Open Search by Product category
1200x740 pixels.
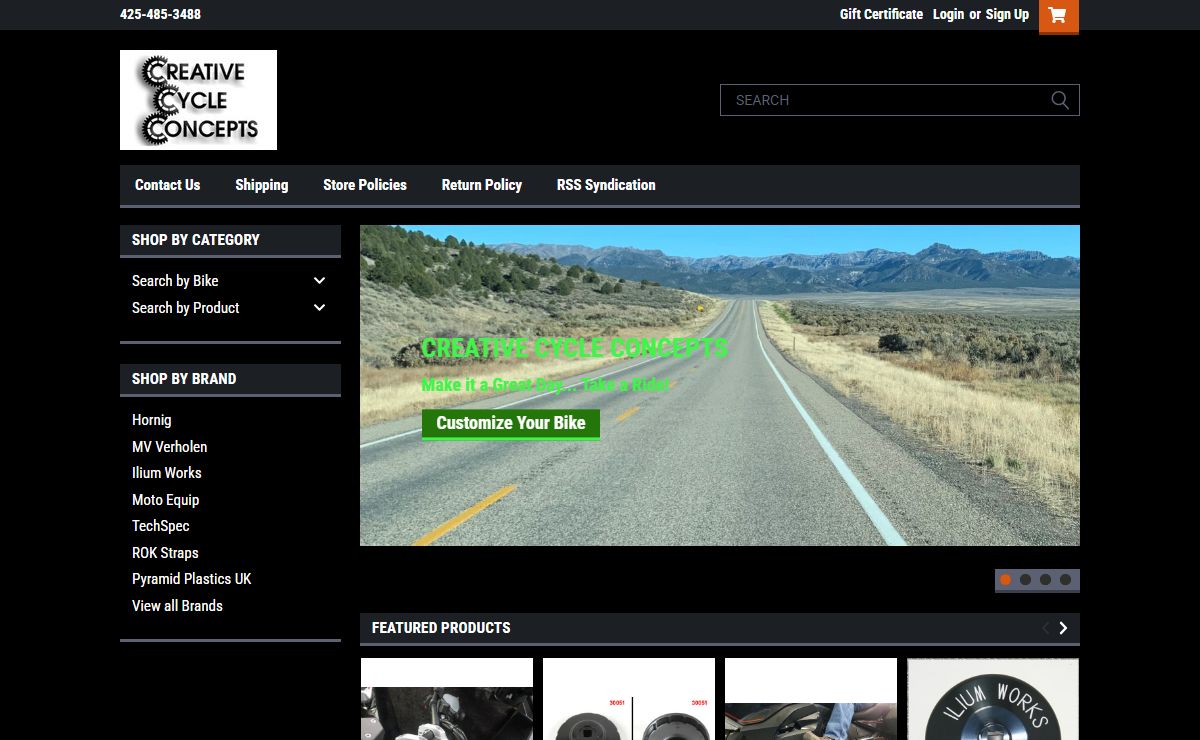pyautogui.click(x=186, y=308)
